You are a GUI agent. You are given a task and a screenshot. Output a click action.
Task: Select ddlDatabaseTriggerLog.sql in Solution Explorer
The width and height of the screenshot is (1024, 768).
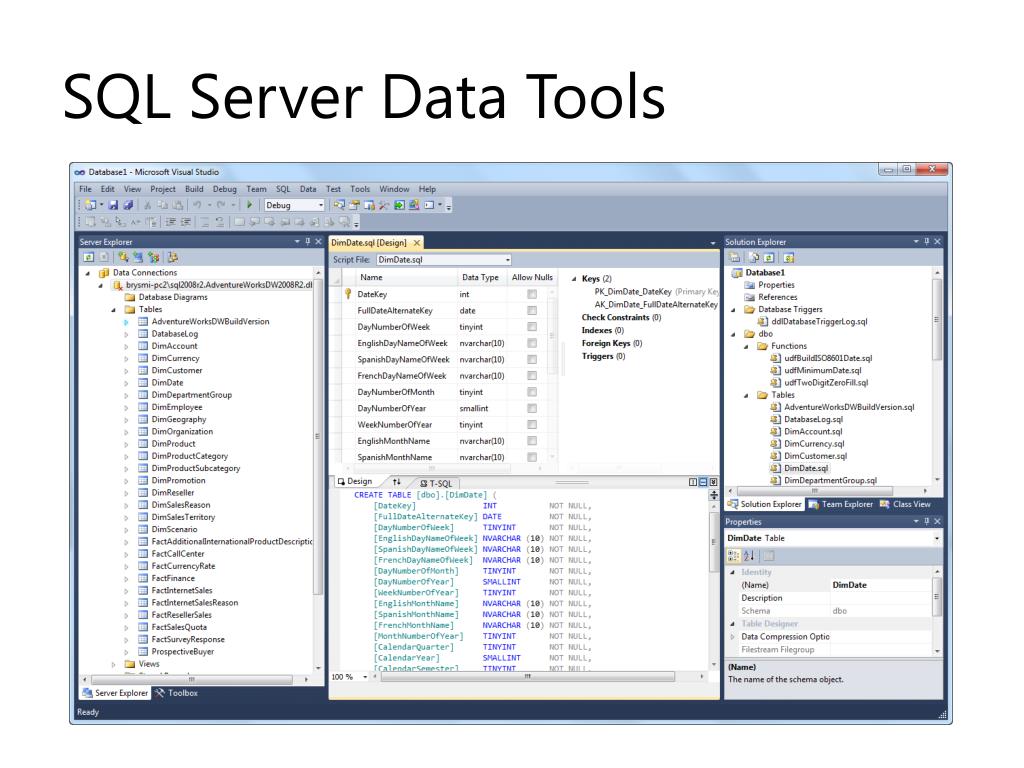pos(819,321)
